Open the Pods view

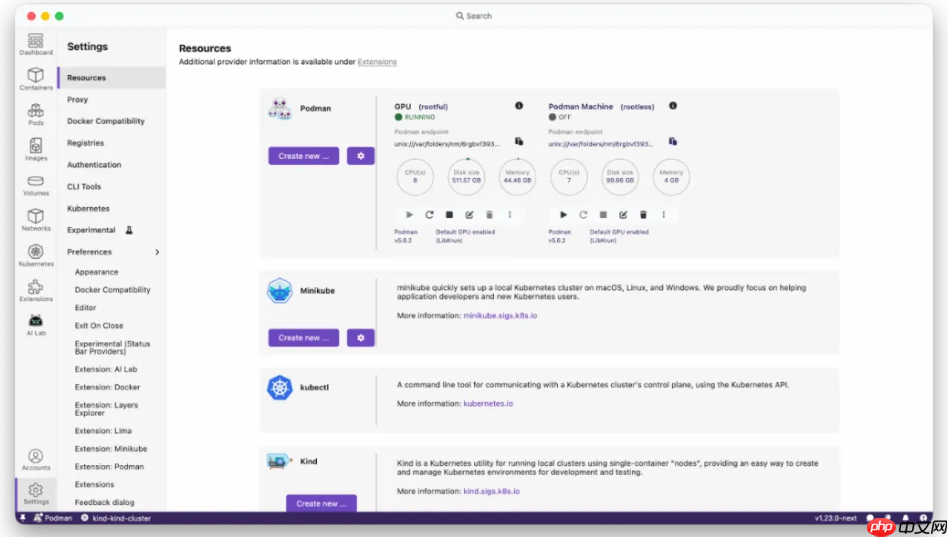tap(36, 113)
